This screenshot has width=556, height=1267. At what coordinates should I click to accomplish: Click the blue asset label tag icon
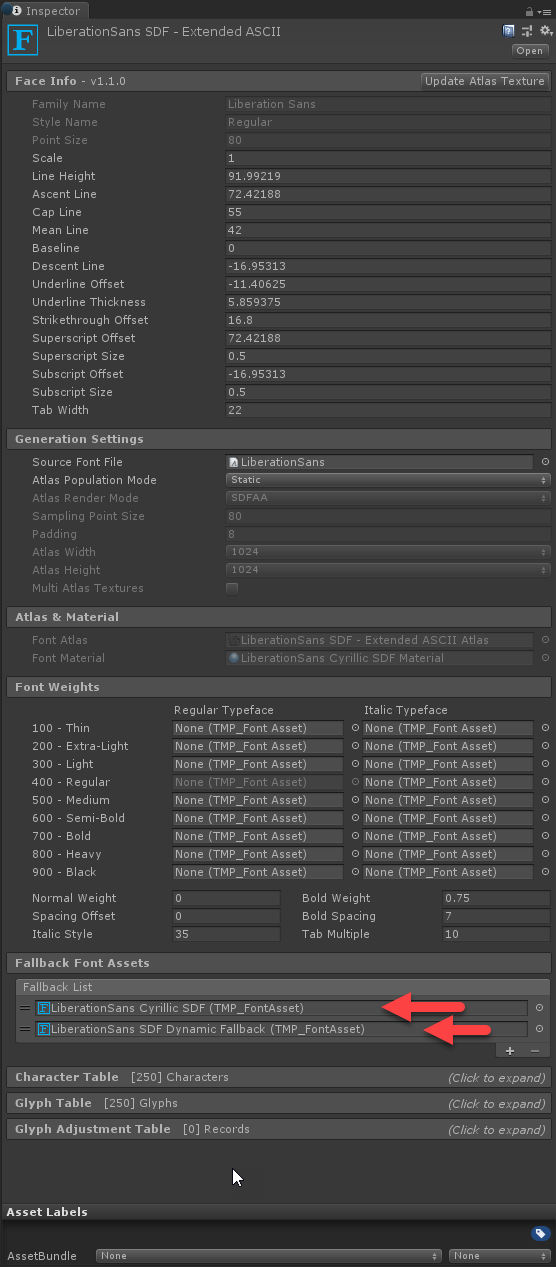point(540,1233)
